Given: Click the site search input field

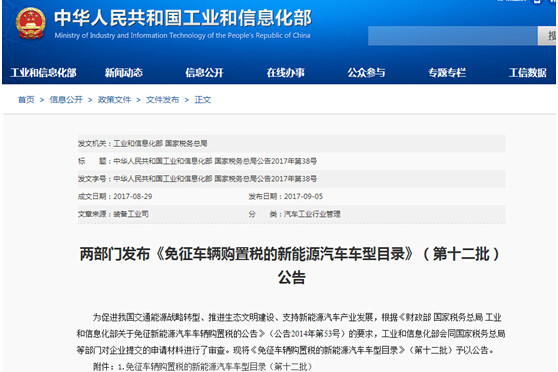Looking at the screenshot, I should click(x=452, y=36).
